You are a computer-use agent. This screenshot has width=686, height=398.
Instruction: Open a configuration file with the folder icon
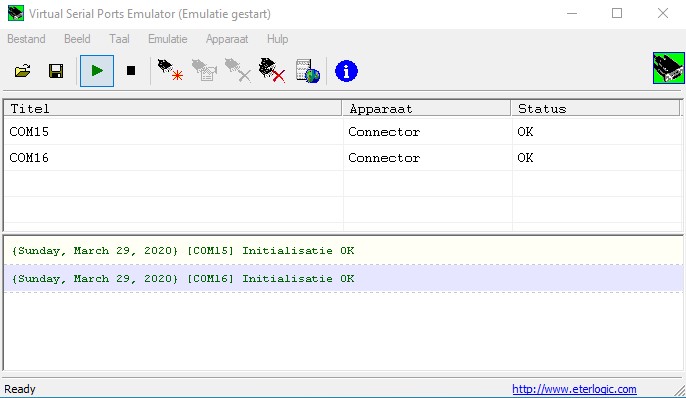[23, 71]
